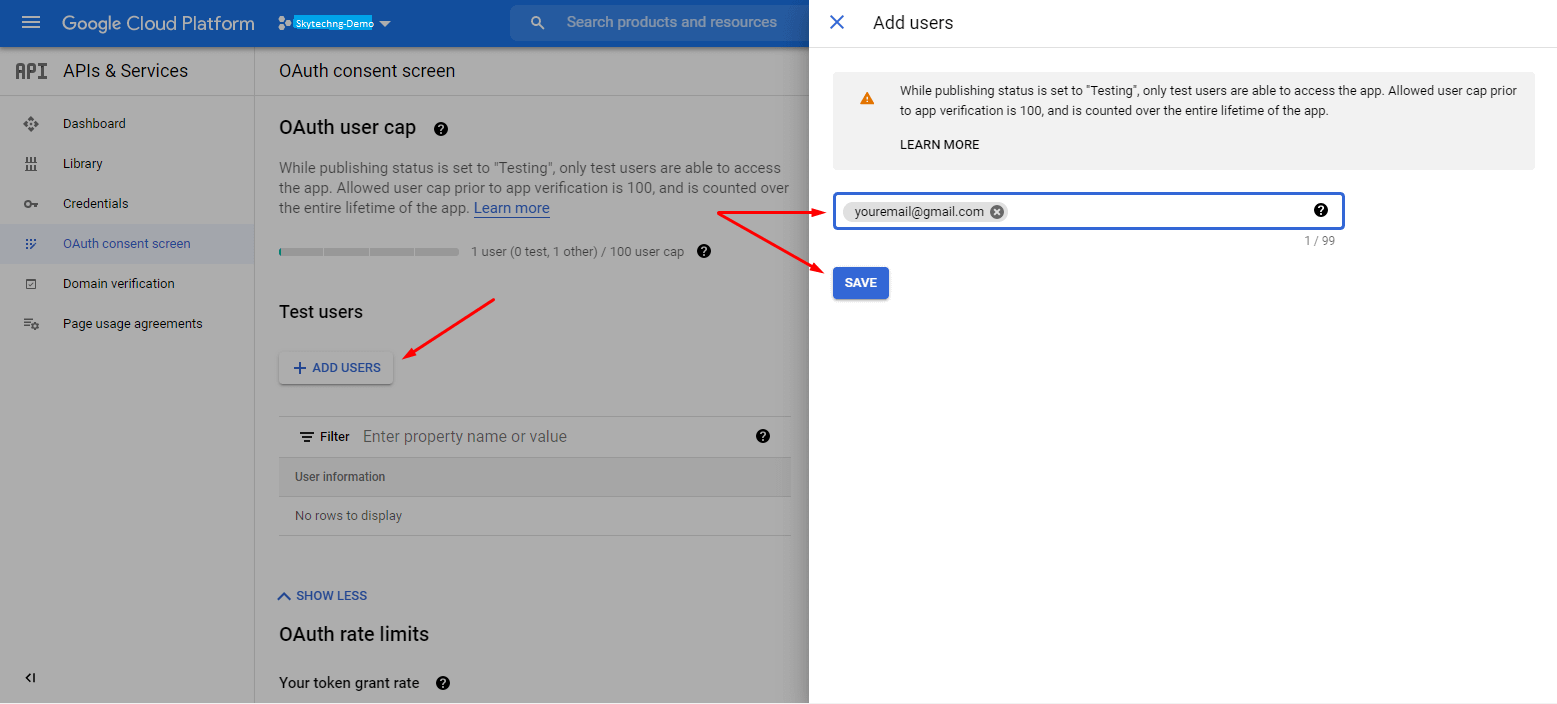Open the Skytechng-Demo project selector dropdown
This screenshot has height=704, width=1557.
tap(335, 23)
